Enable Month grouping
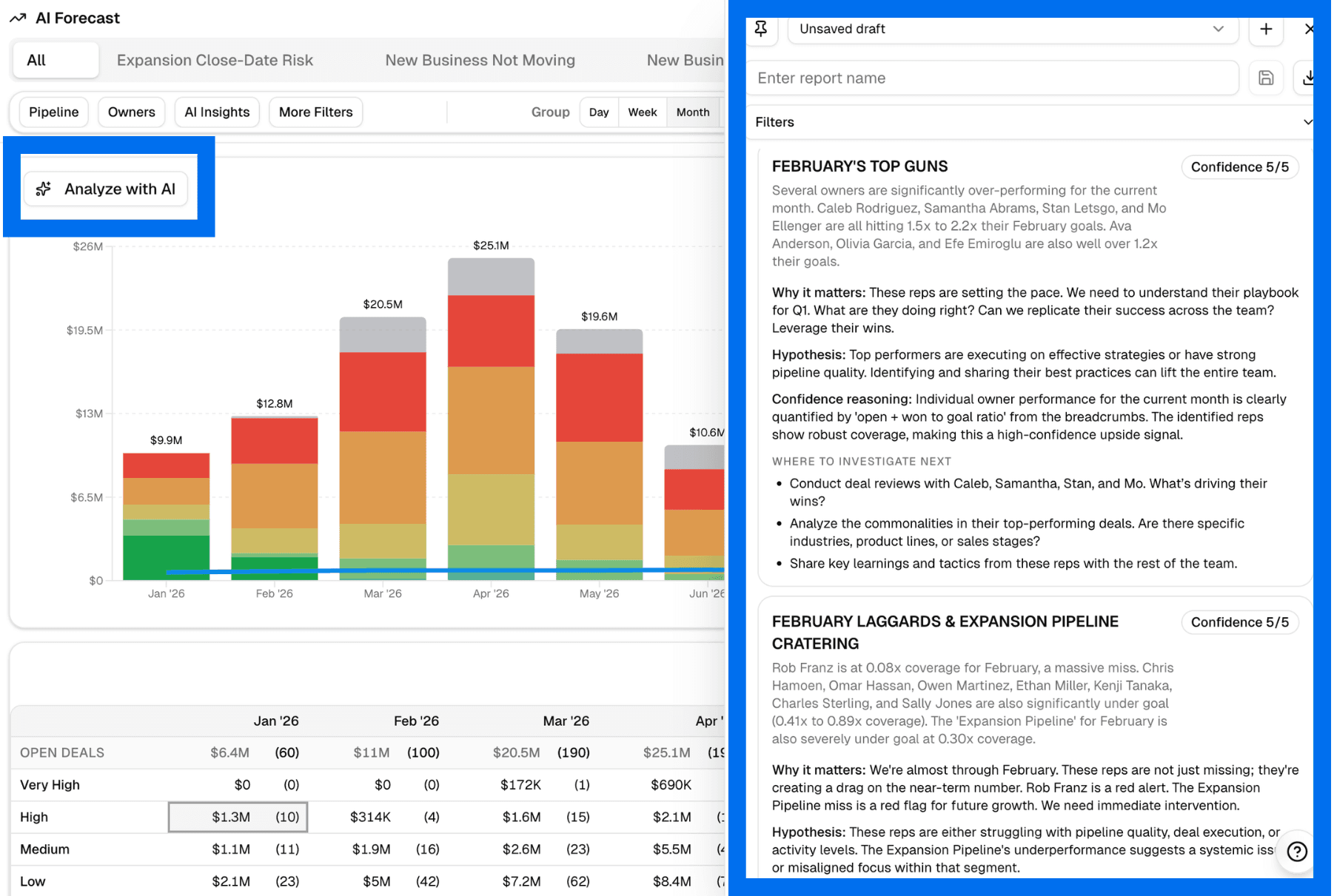 (692, 112)
